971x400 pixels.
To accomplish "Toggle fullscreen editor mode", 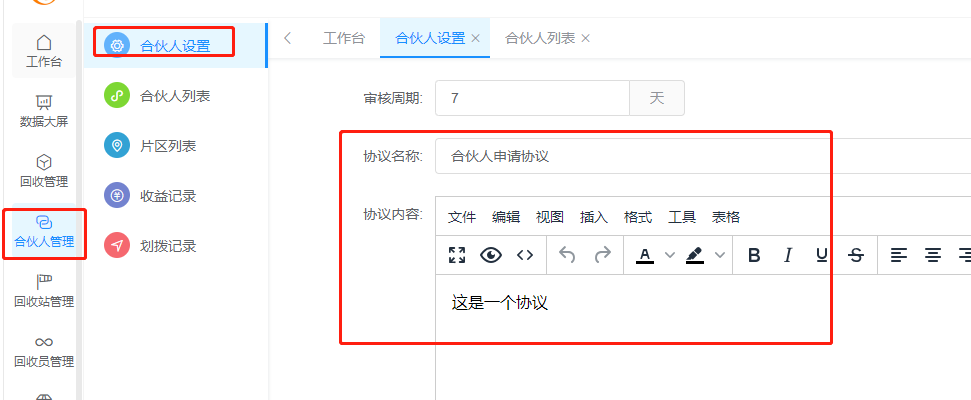I will [x=457, y=255].
